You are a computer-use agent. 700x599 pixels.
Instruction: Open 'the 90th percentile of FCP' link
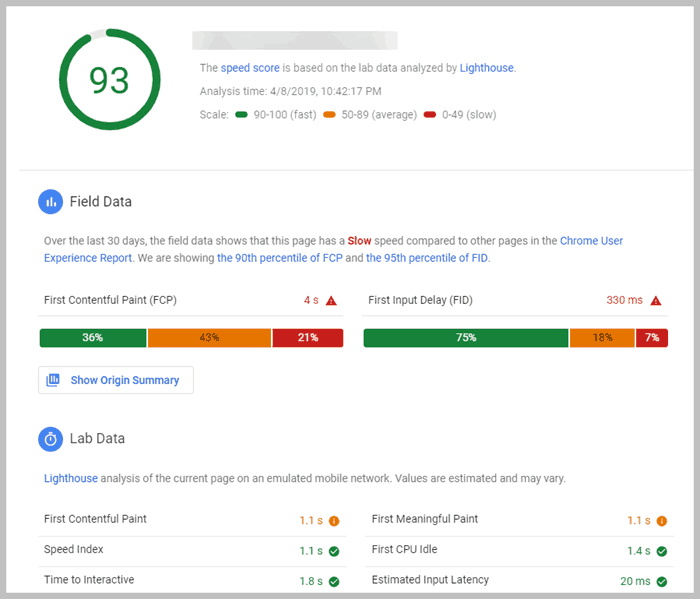pyautogui.click(x=279, y=258)
